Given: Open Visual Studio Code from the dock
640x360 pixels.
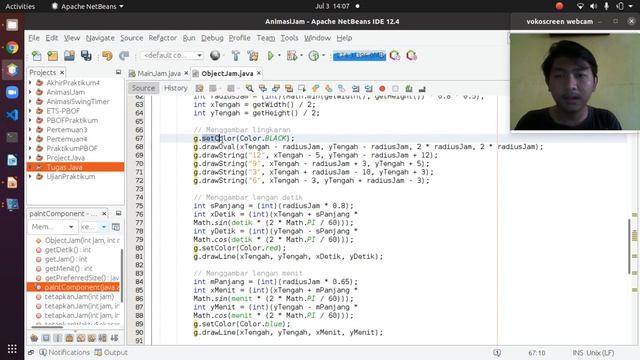Looking at the screenshot, I should point(12,115).
